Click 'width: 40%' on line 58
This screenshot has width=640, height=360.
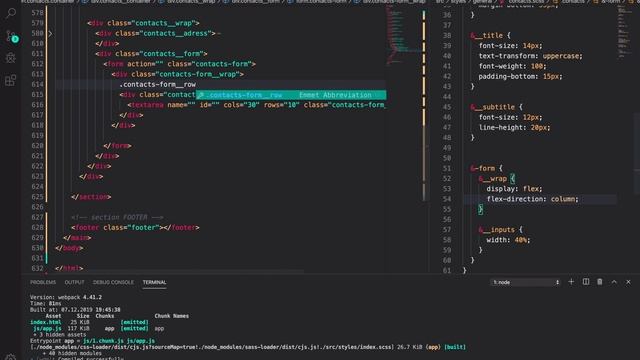point(508,240)
